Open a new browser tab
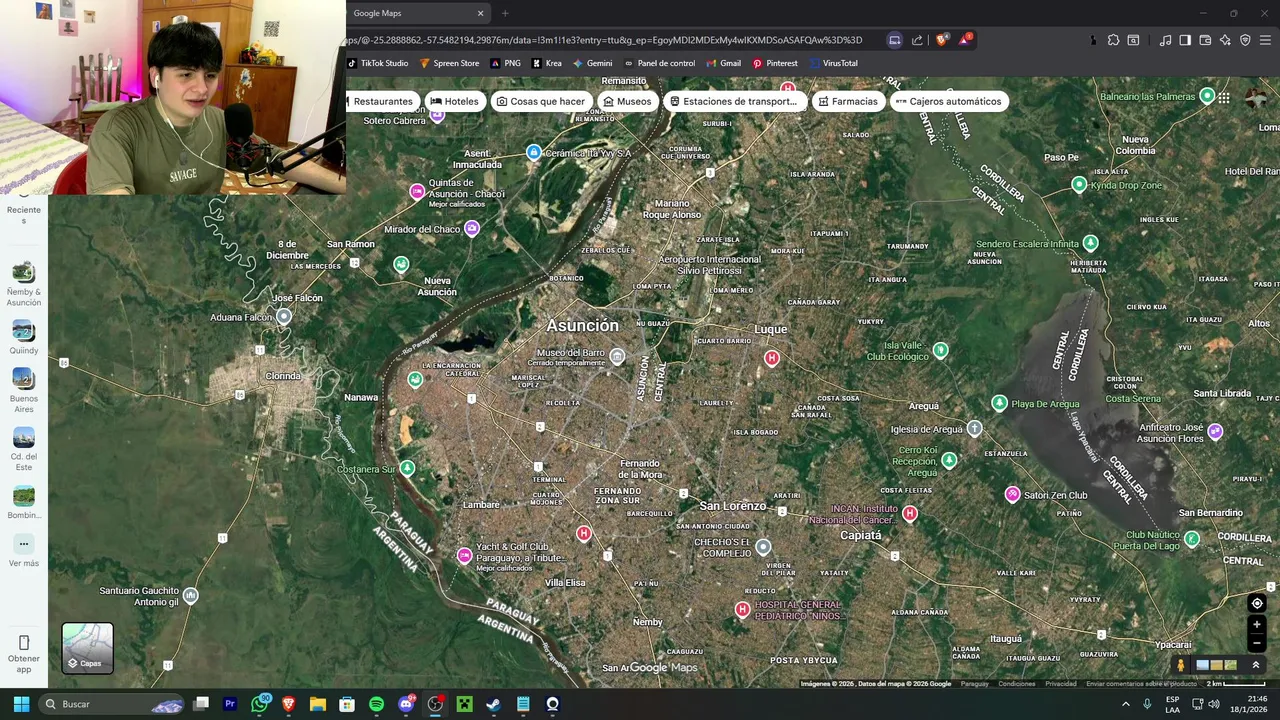This screenshot has width=1280, height=720. click(x=505, y=13)
